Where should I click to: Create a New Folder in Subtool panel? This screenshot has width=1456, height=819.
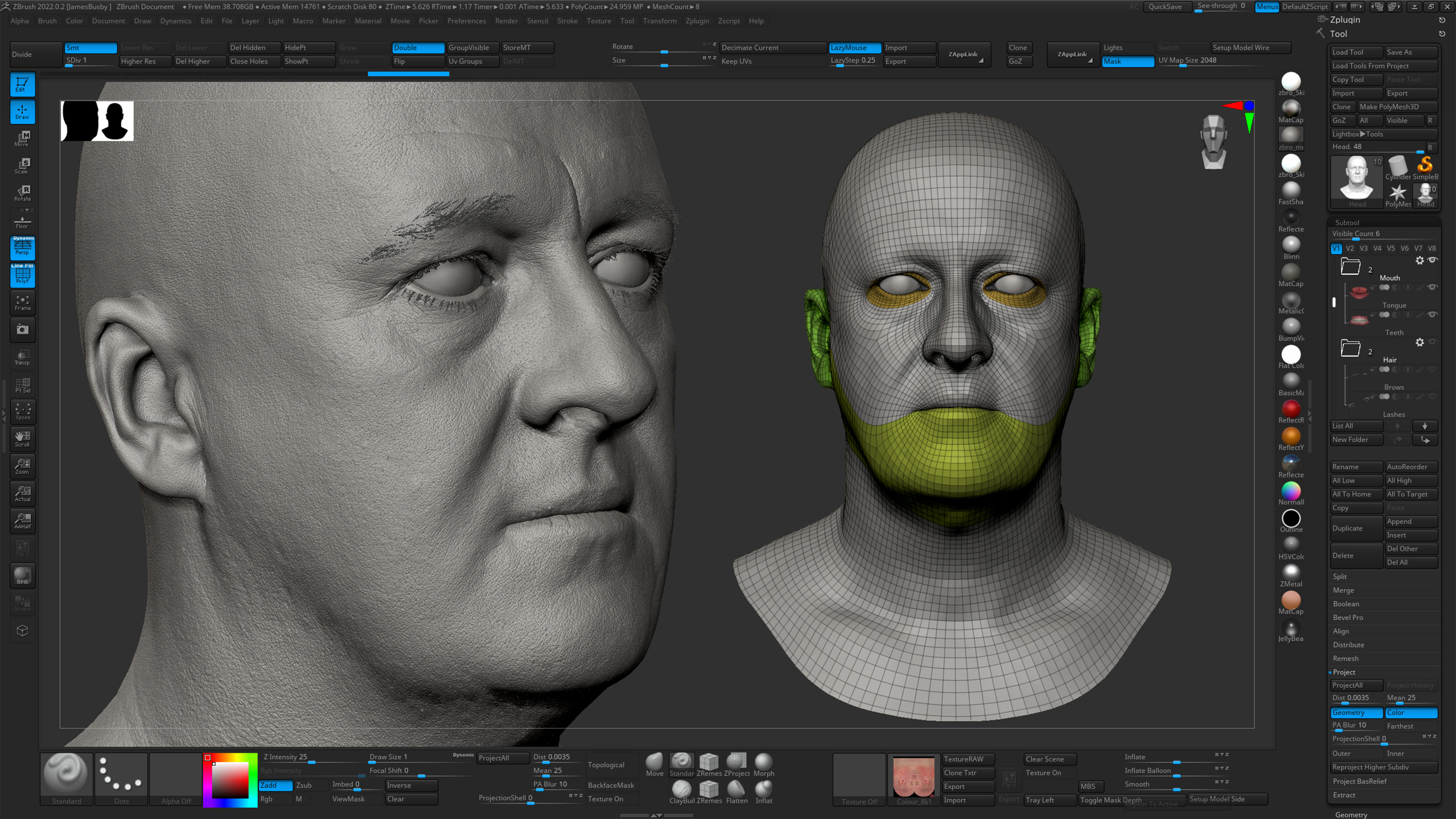point(1356,439)
